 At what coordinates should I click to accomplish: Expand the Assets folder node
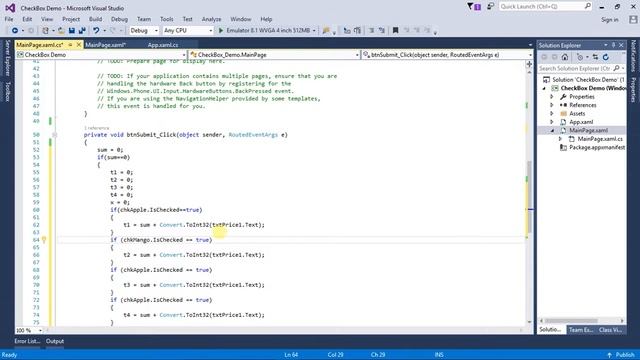pyautogui.click(x=552, y=114)
